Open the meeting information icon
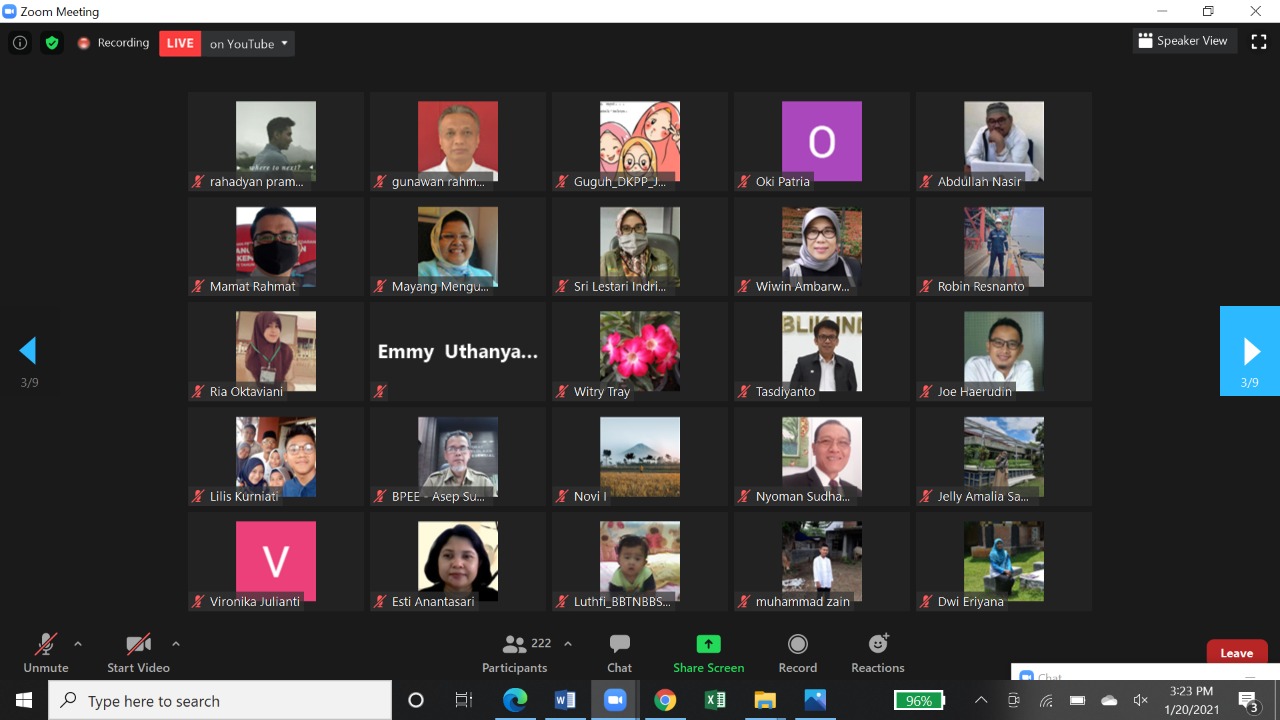1280x720 pixels. click(x=19, y=43)
